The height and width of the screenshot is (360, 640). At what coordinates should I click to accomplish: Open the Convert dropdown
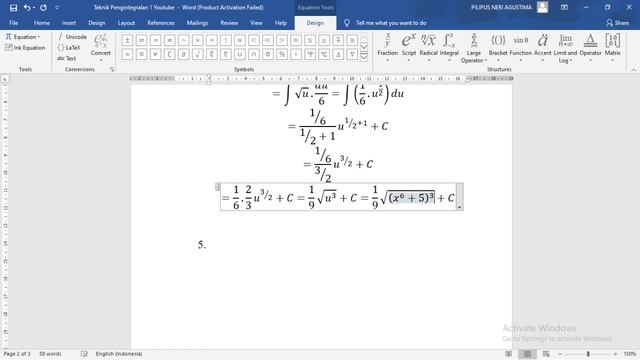pos(100,48)
